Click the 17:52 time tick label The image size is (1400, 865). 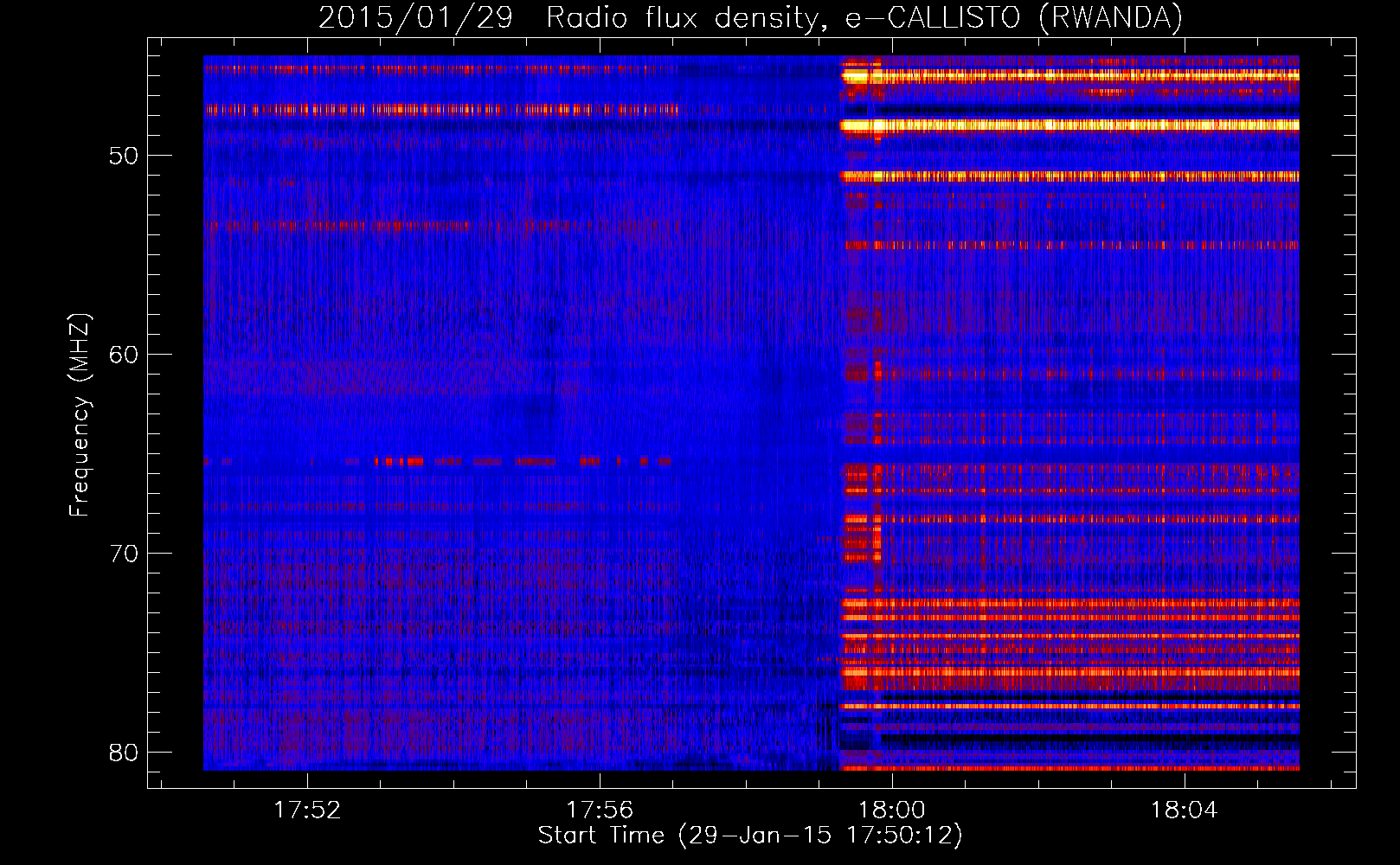[307, 810]
